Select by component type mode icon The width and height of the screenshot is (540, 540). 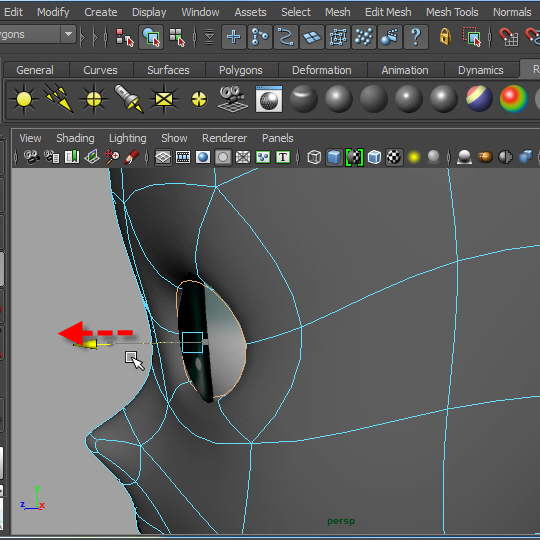[x=177, y=37]
